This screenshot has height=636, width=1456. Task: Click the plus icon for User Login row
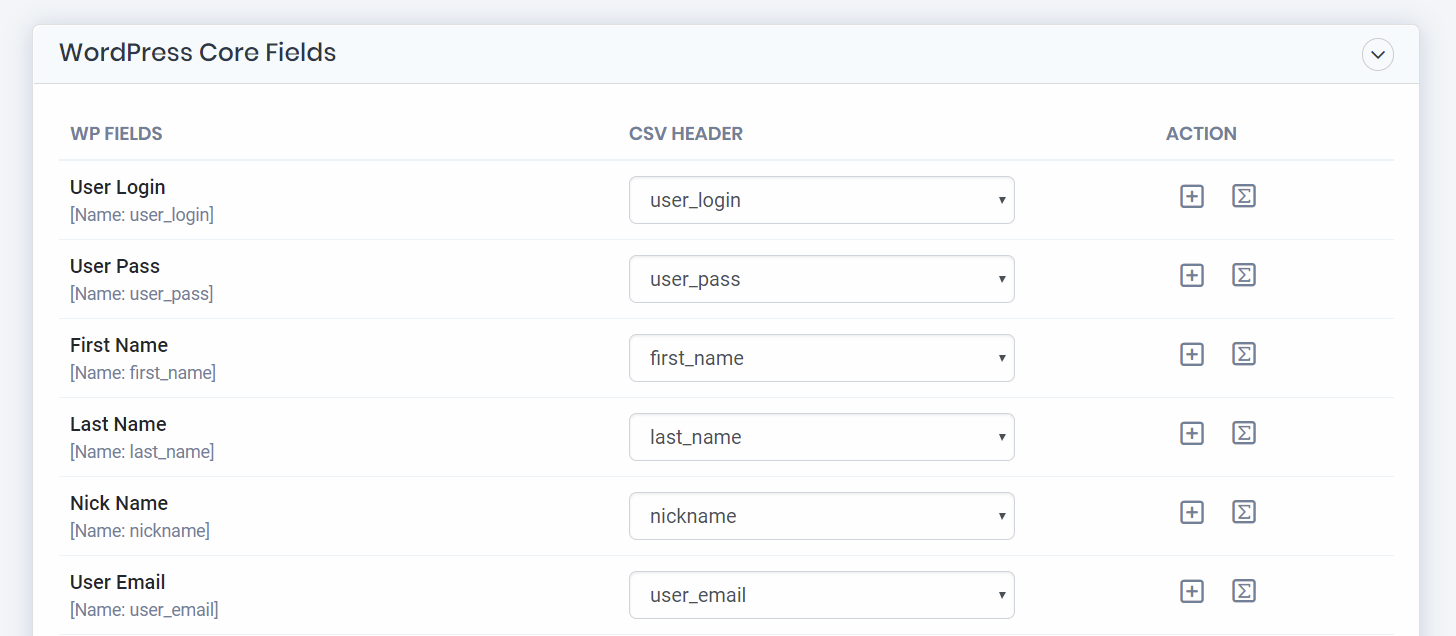(x=1191, y=196)
